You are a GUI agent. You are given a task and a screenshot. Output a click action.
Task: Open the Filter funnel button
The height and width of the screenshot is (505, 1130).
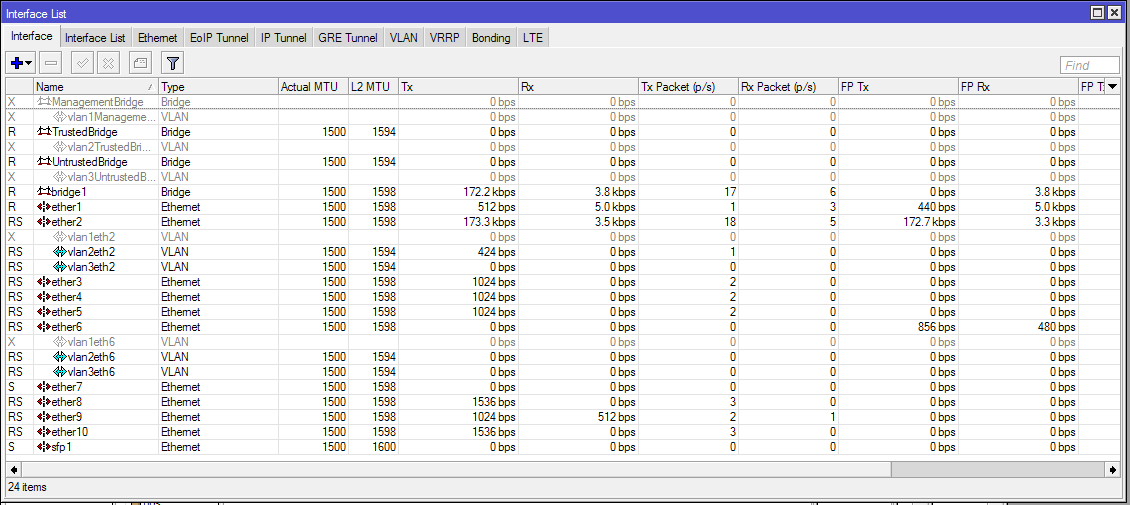[172, 63]
